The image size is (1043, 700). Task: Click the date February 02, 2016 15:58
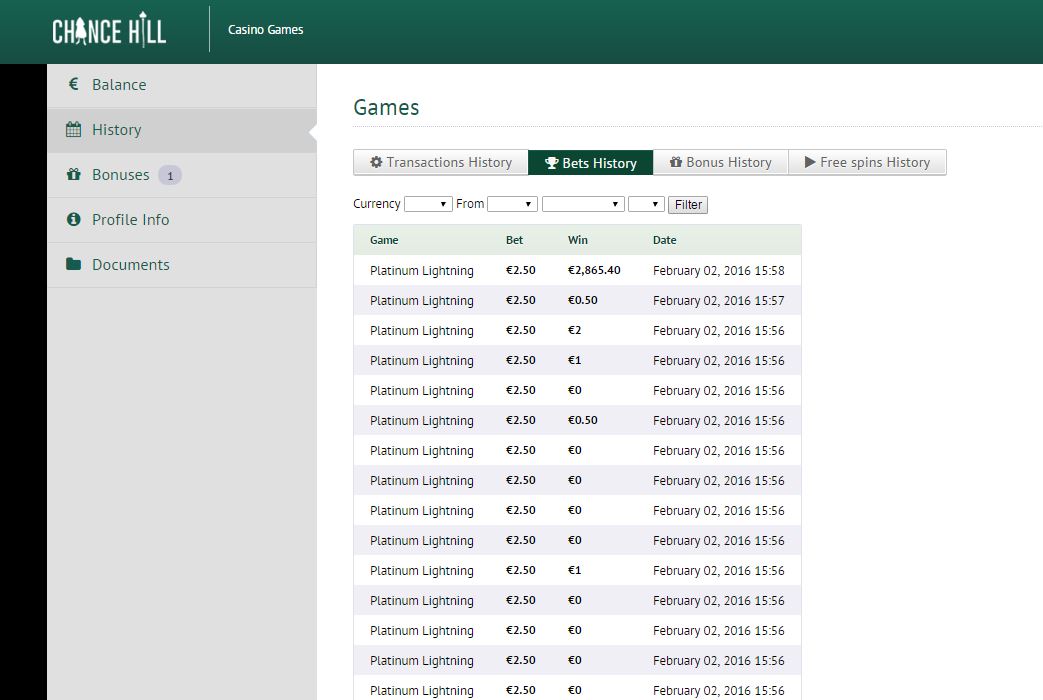point(718,271)
